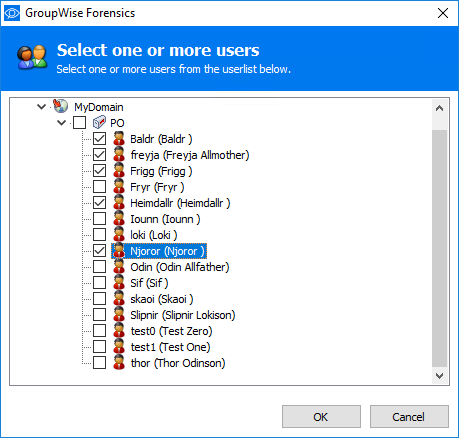This screenshot has width=459, height=438.
Task: Select the Heimdallr (Heimdallr) tree entry
Action: click(180, 203)
